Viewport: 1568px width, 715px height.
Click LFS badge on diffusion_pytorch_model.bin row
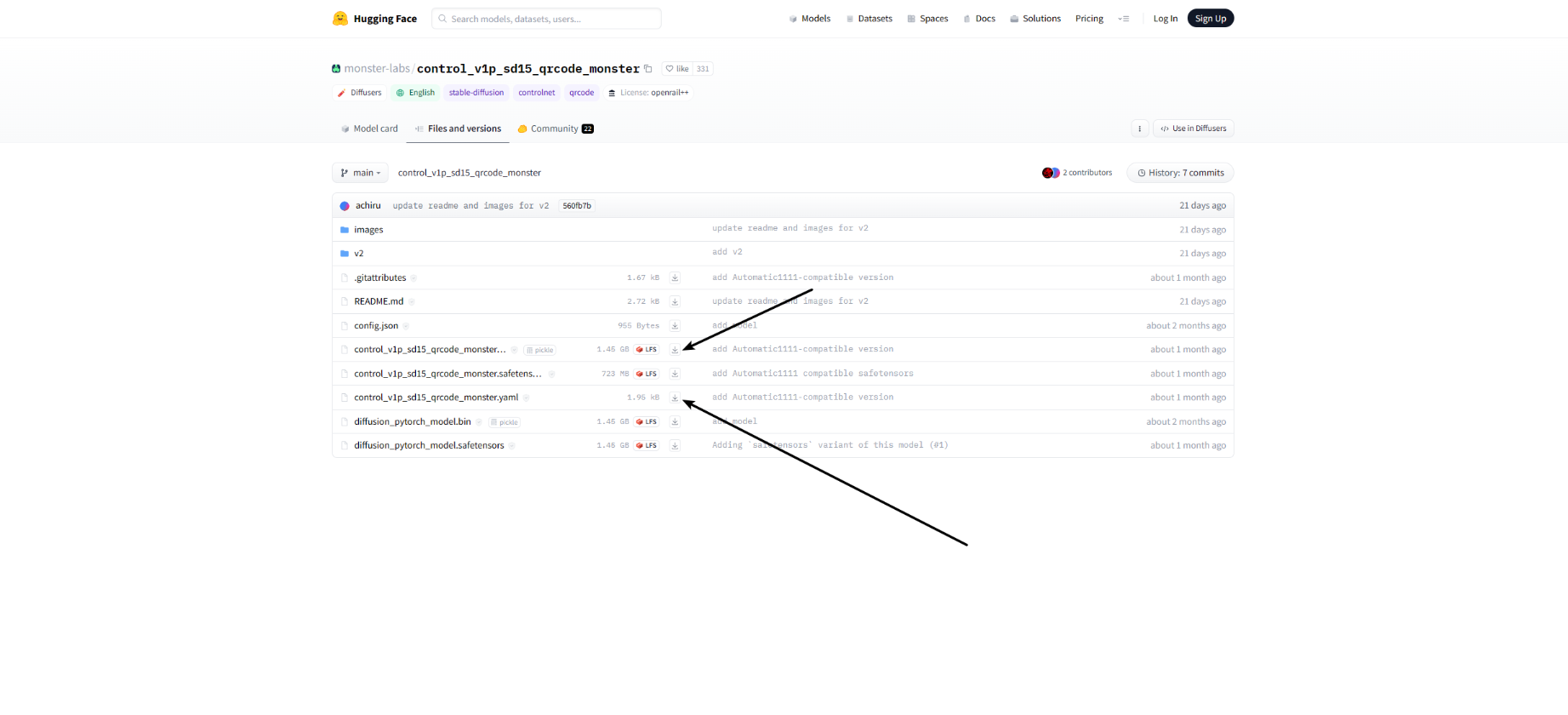(x=647, y=422)
